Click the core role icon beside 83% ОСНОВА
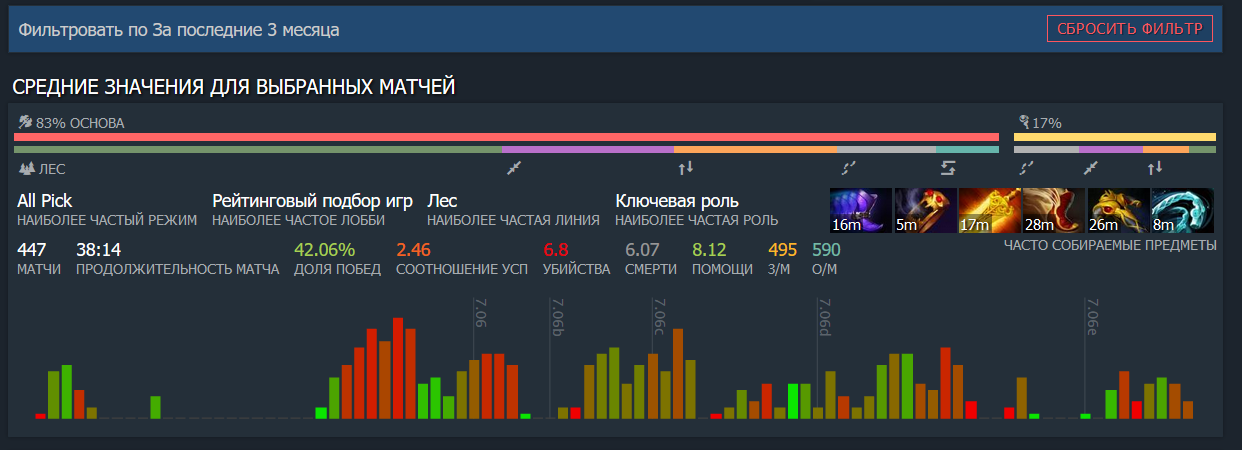The width and height of the screenshot is (1242, 450). coord(25,123)
